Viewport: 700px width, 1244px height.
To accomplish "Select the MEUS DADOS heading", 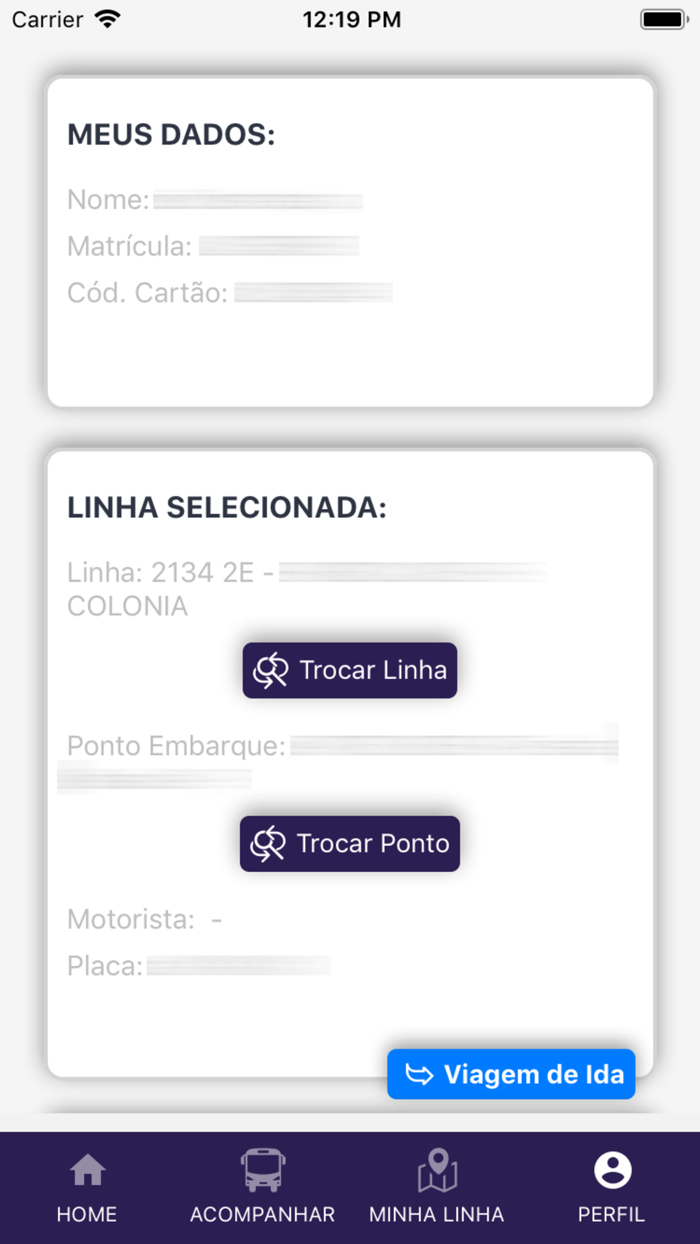I will tap(171, 135).
